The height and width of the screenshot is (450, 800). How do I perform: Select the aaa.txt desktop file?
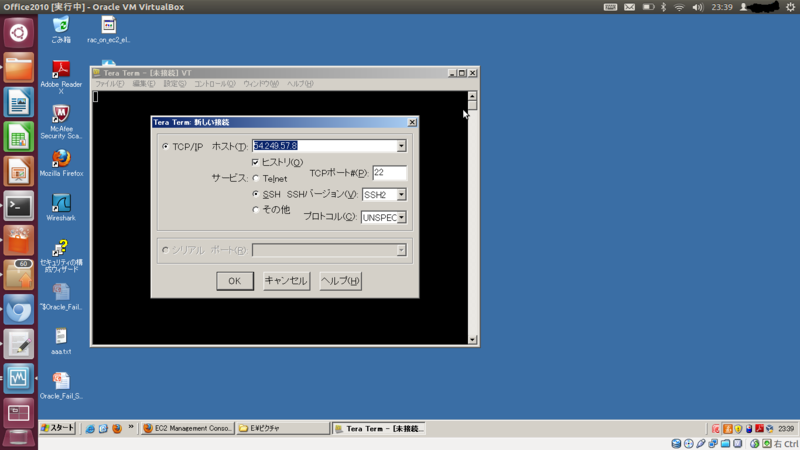point(61,341)
